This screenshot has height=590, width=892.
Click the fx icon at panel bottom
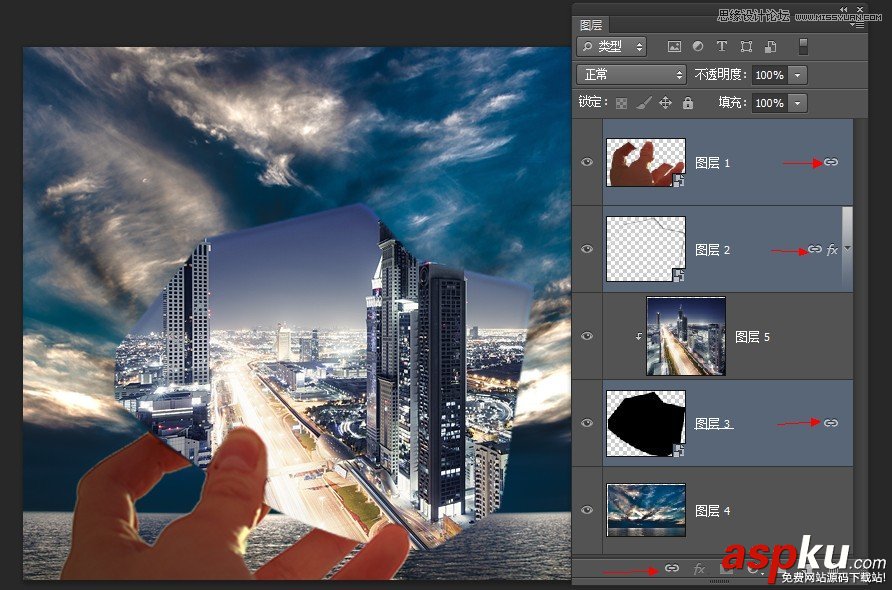click(699, 567)
